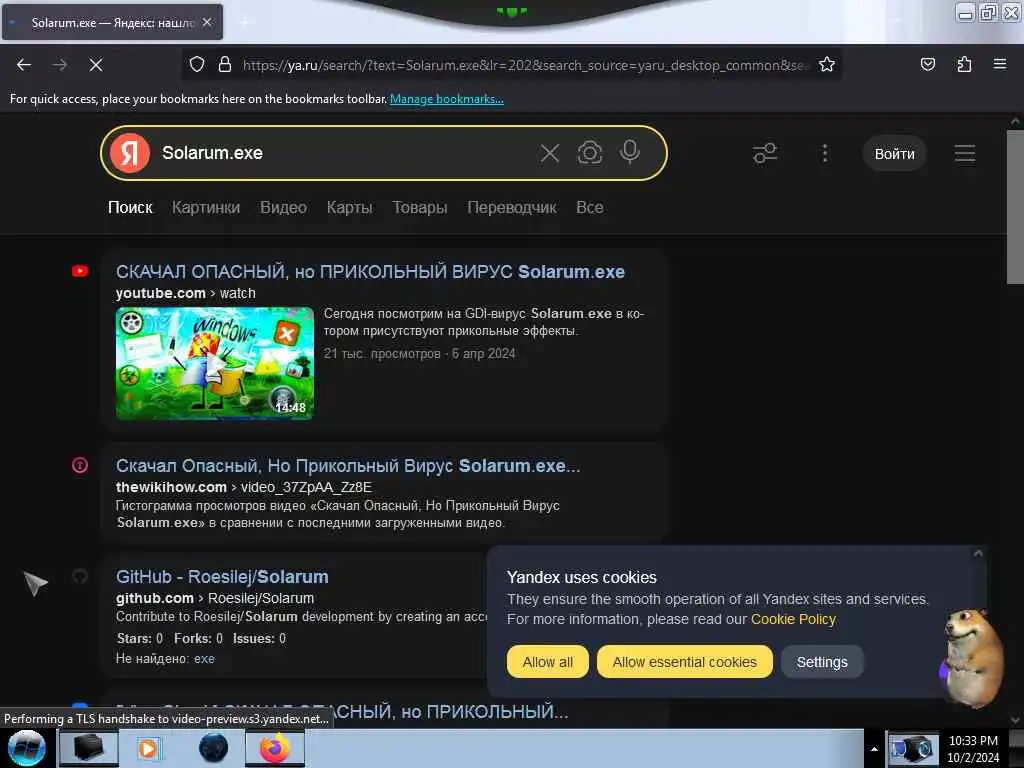Viewport: 1024px width, 768px height.
Task: Open the tracking protection shield icon
Action: pos(197,65)
